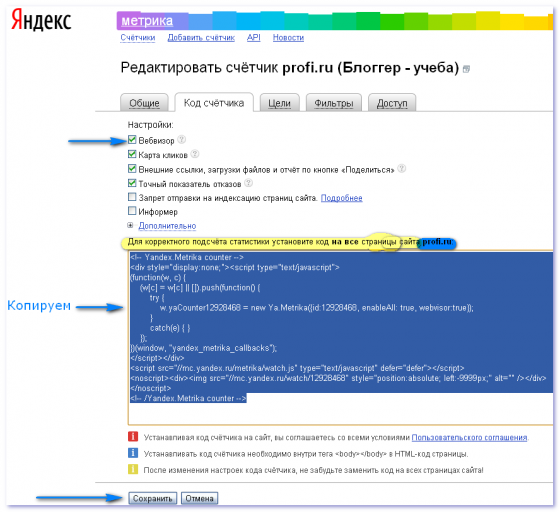560x512 pixels.
Task: Expand the Дополнительно section
Action: point(167,226)
